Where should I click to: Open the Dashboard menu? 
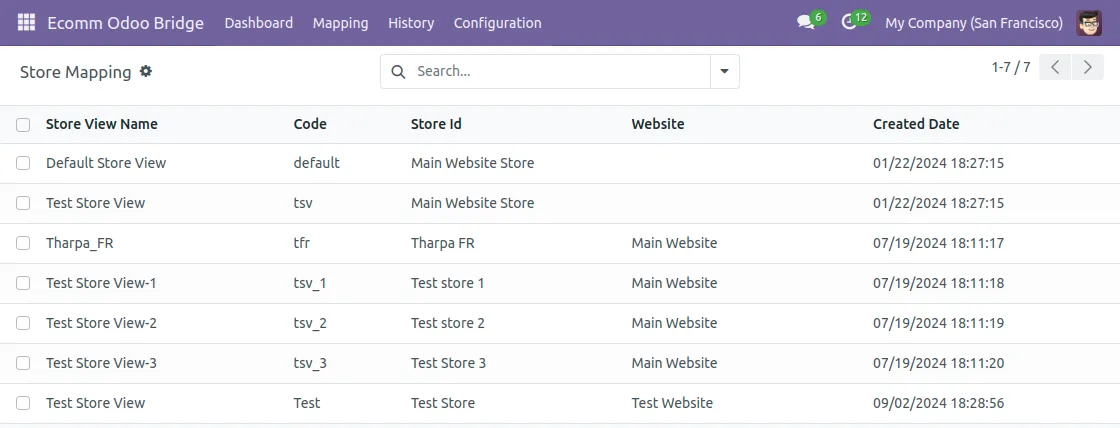click(x=259, y=23)
